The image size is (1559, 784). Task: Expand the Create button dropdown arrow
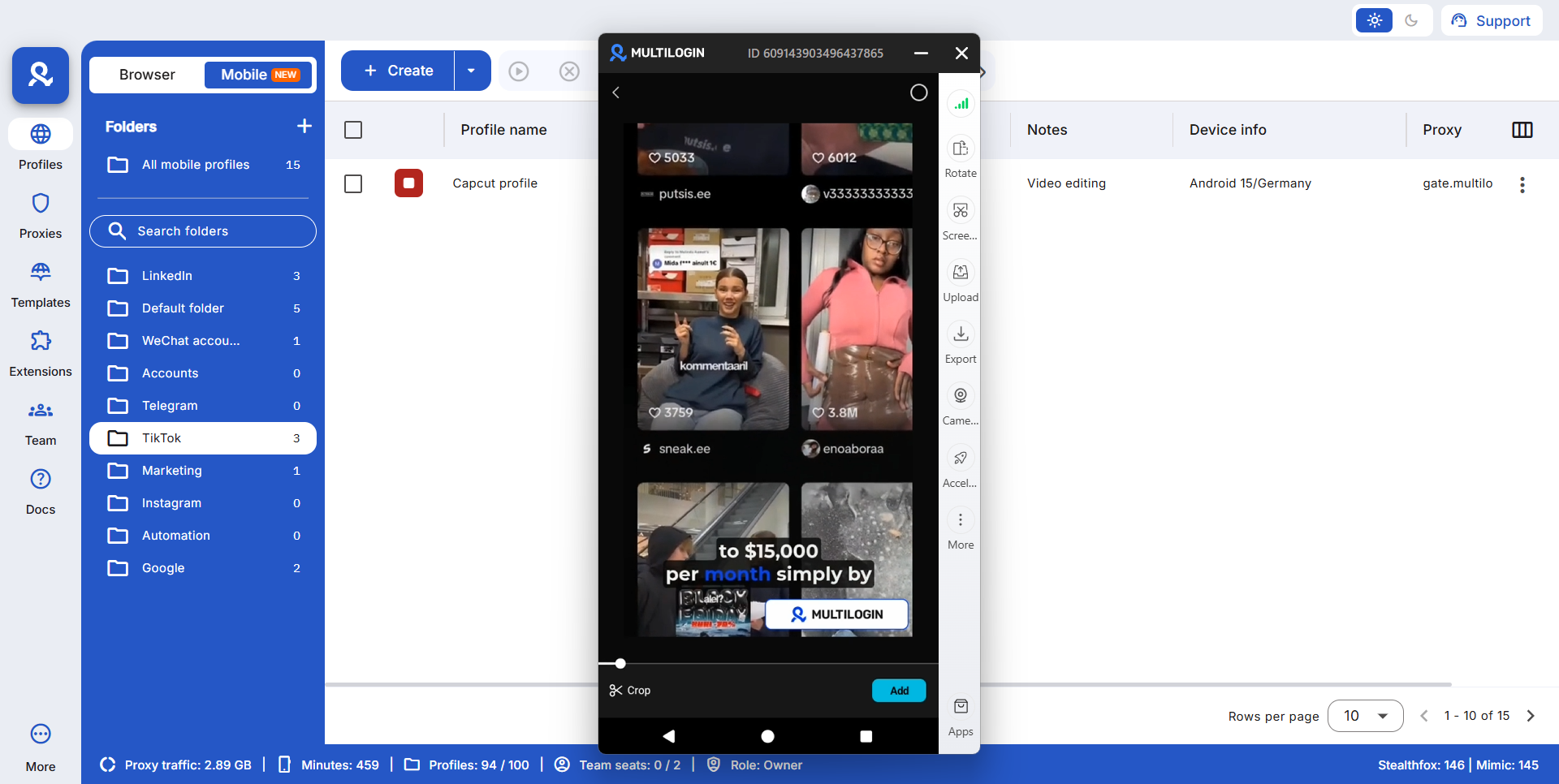pyautogui.click(x=472, y=71)
